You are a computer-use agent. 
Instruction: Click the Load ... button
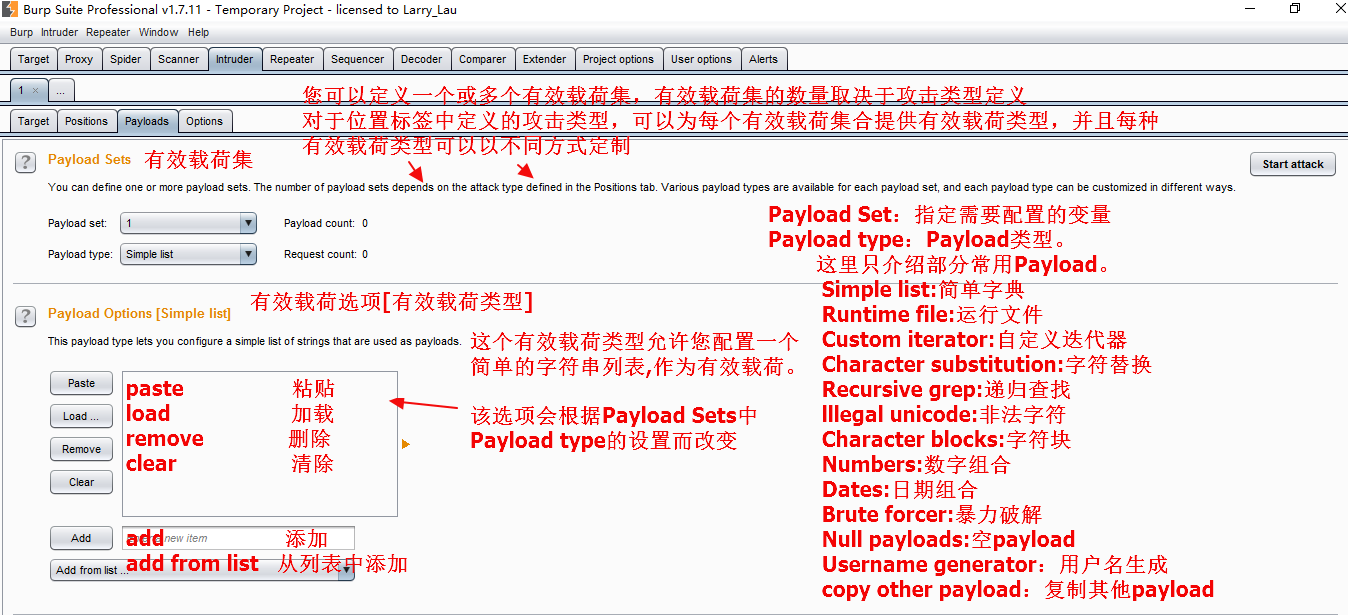click(81, 416)
